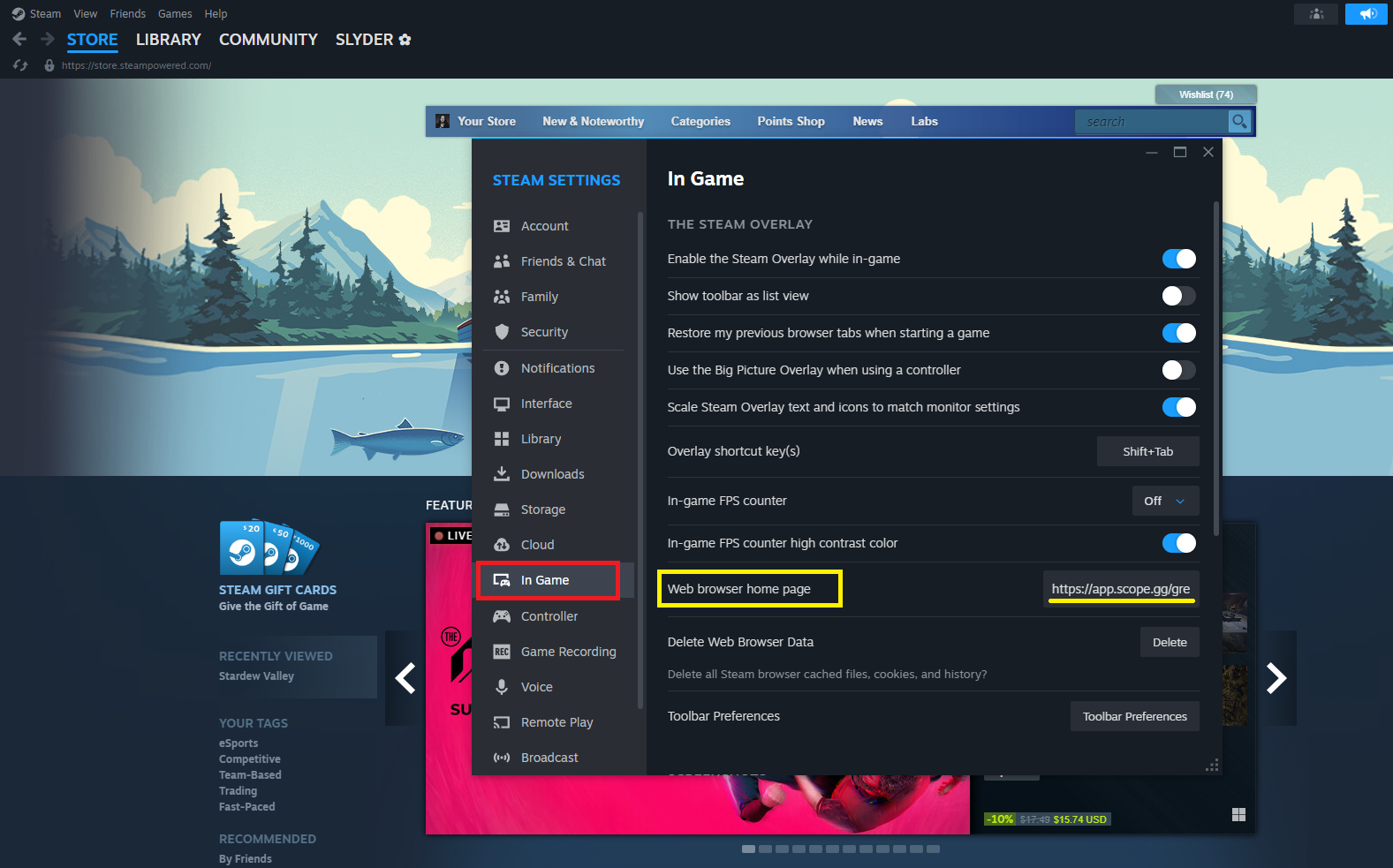Disable the Steam Overlay while in-game toggle
Viewport: 1393px width, 868px height.
[x=1178, y=259]
